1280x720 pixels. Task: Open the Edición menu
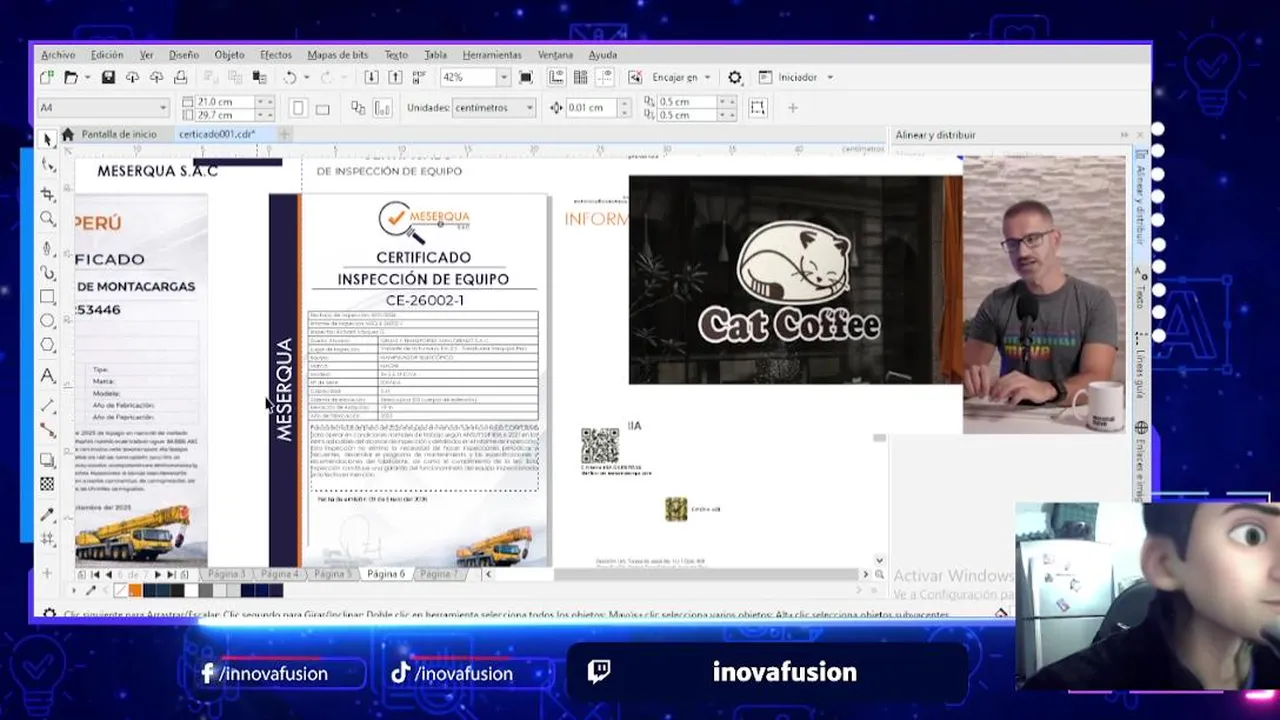107,55
